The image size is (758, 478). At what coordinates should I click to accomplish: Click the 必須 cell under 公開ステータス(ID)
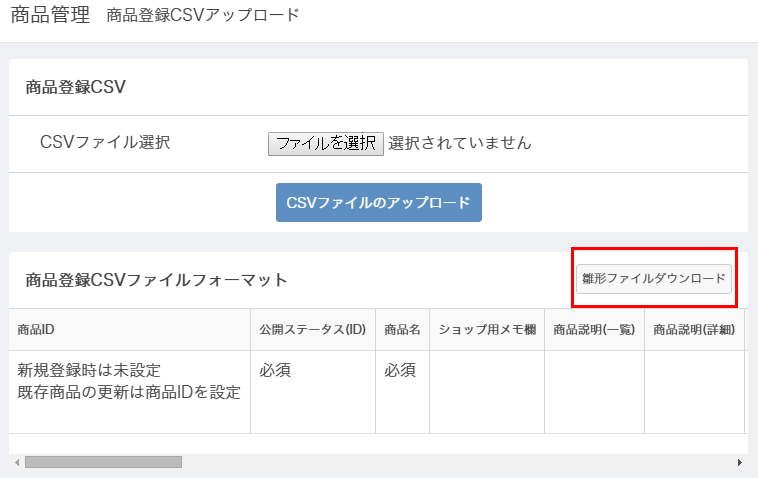click(x=275, y=371)
